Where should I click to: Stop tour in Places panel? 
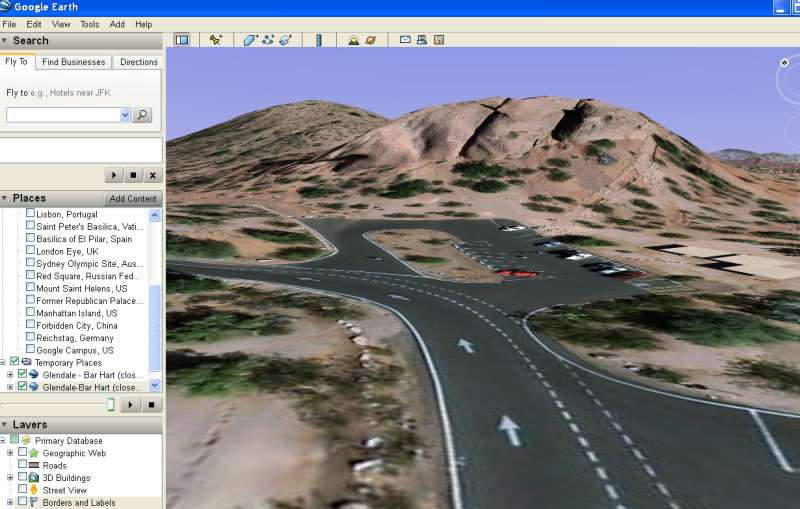click(151, 405)
